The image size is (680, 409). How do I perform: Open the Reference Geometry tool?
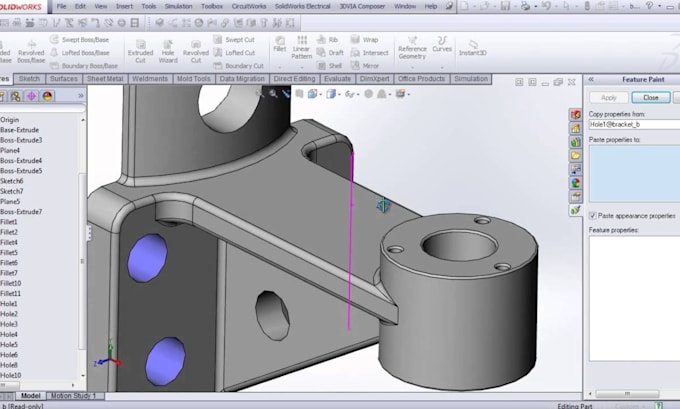[412, 48]
